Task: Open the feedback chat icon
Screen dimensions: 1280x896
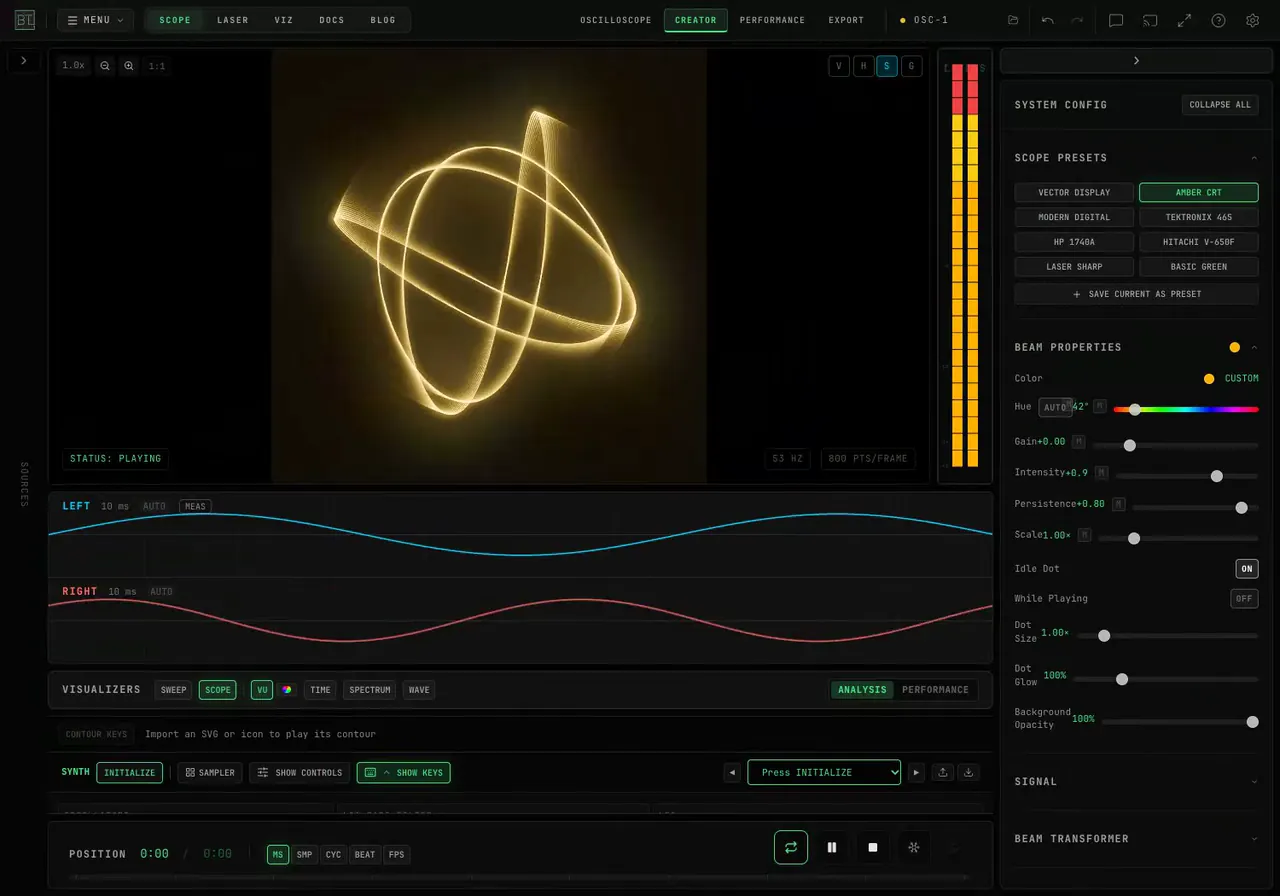Action: click(1116, 20)
